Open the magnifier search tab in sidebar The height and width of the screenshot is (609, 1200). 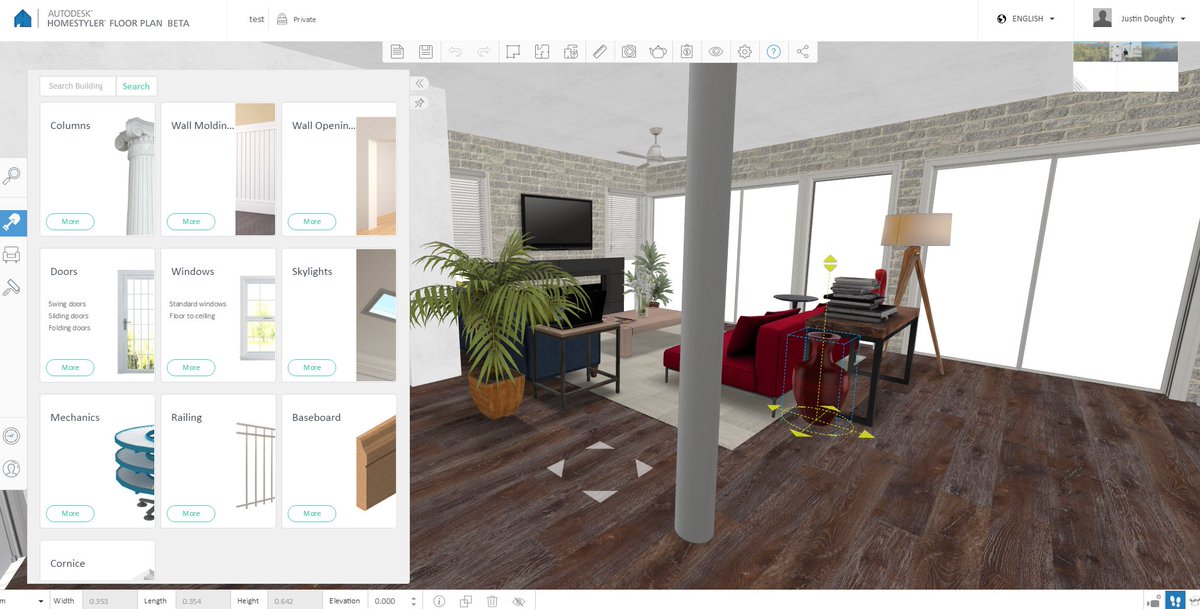pyautogui.click(x=12, y=176)
